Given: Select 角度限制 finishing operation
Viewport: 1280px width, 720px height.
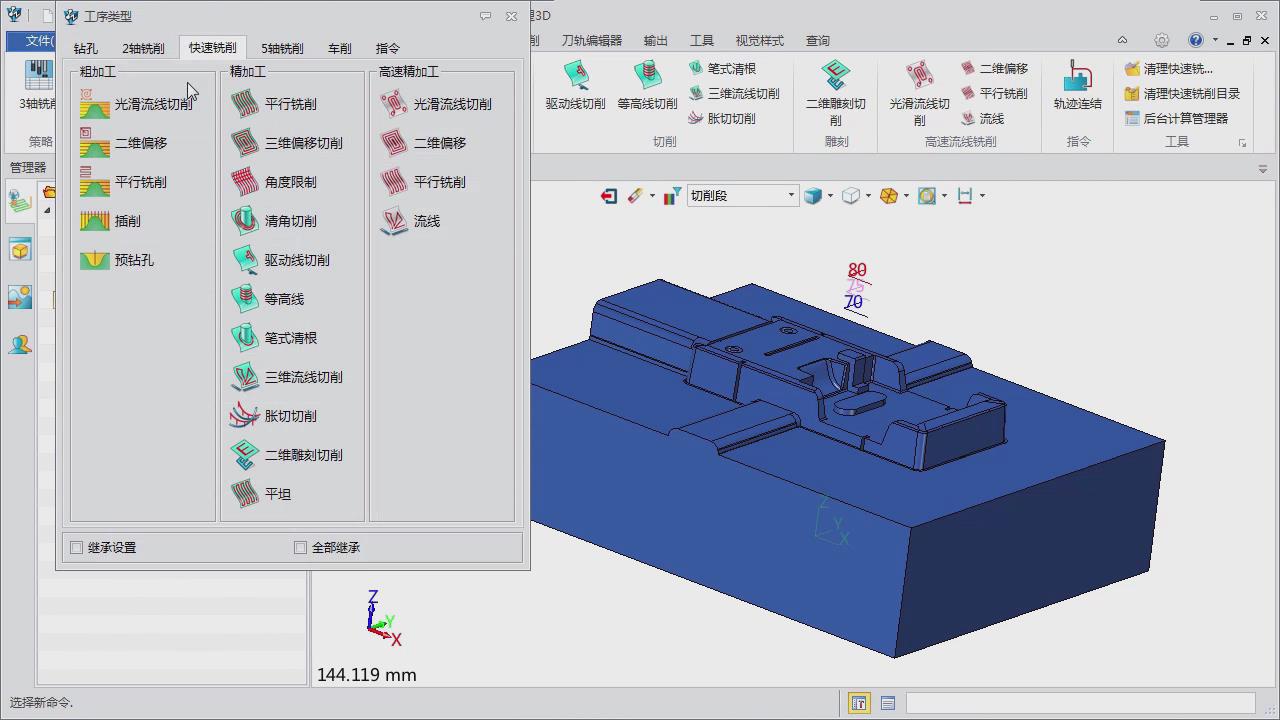Looking at the screenshot, I should [x=245, y=182].
